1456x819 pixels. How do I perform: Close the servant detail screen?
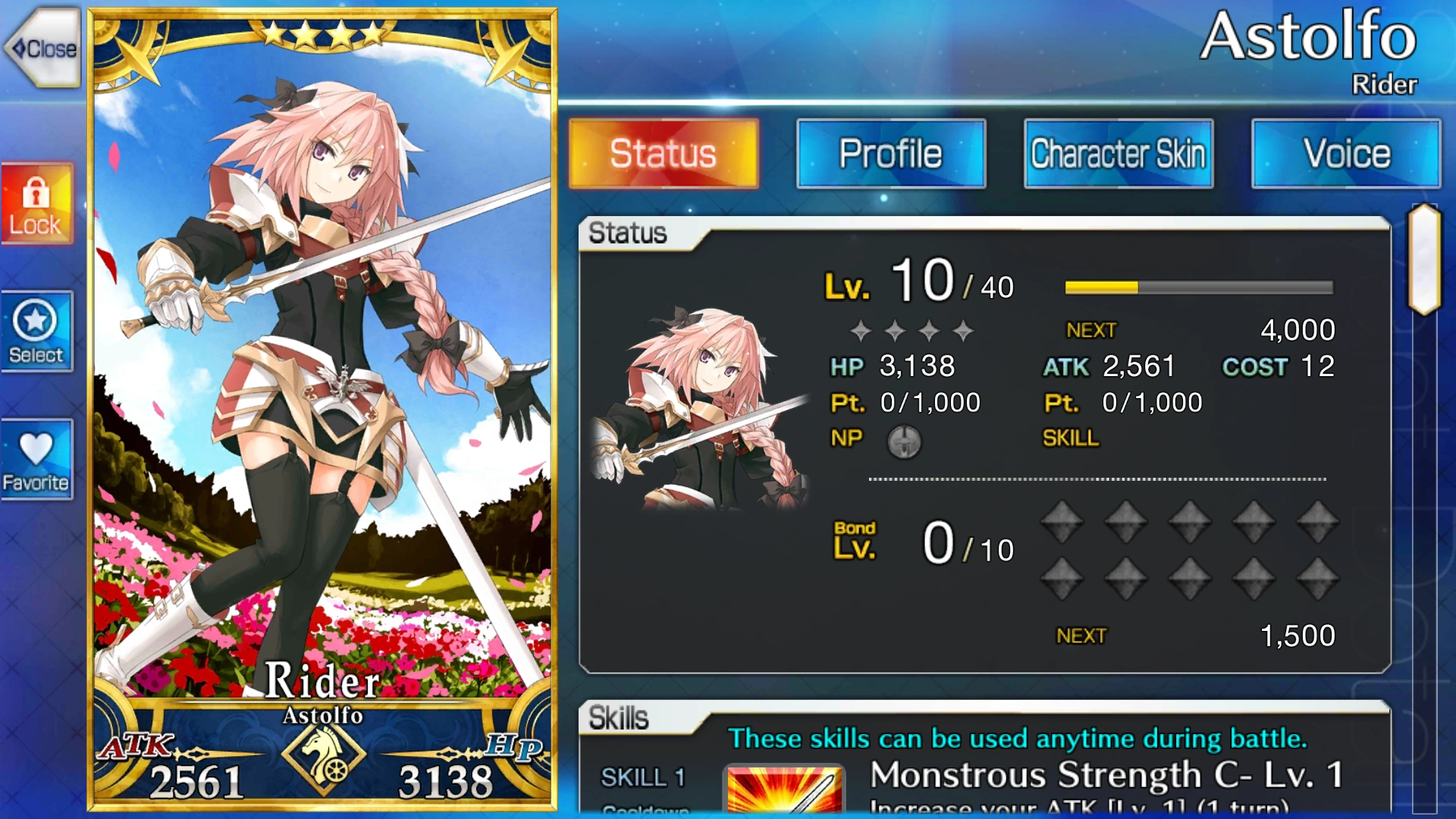pyautogui.click(x=42, y=48)
